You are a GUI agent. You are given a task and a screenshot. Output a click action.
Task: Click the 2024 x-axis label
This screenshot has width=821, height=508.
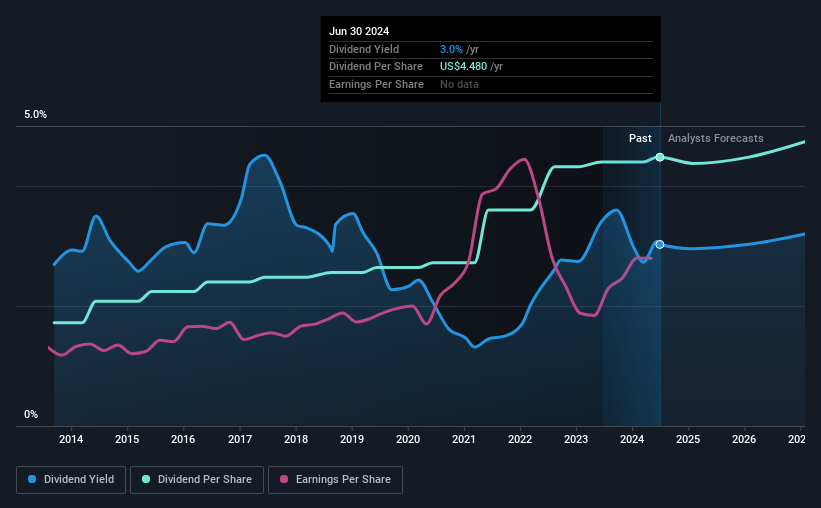[x=632, y=439]
